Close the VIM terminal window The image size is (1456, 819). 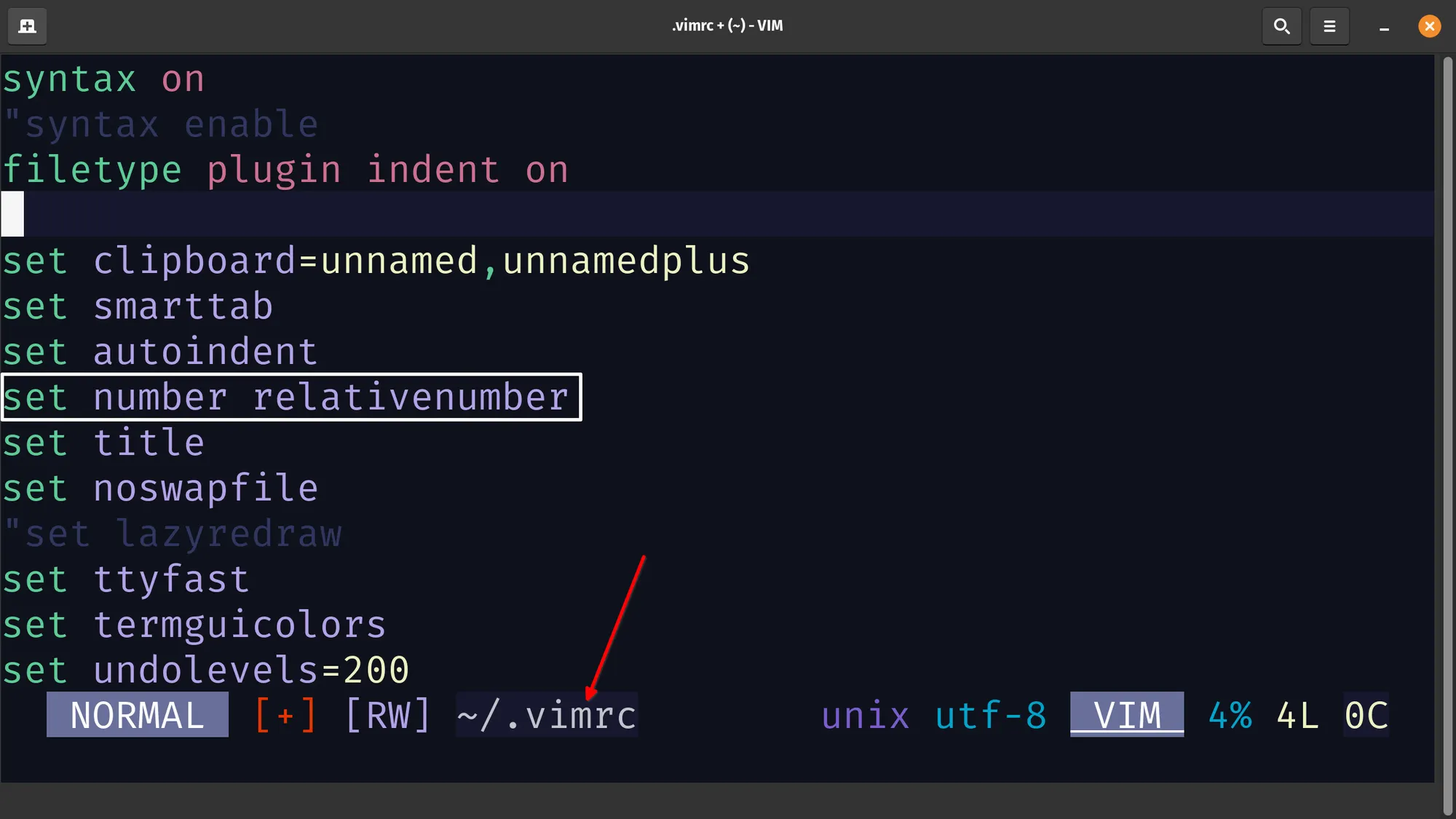1429,26
